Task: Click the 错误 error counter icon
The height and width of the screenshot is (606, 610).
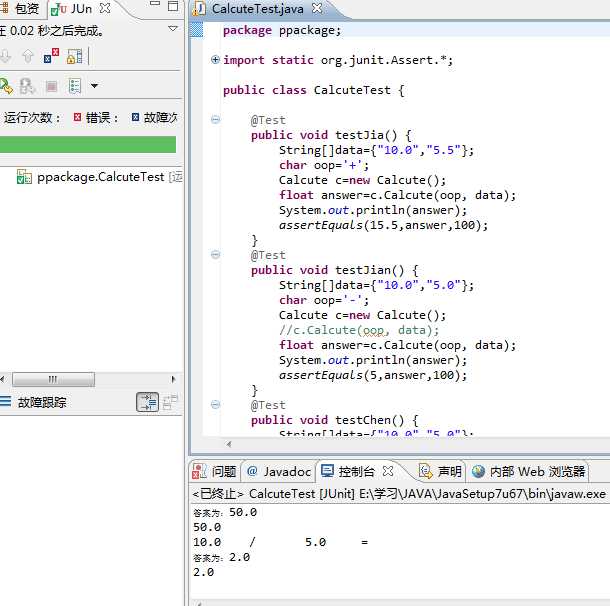Action: (x=77, y=117)
